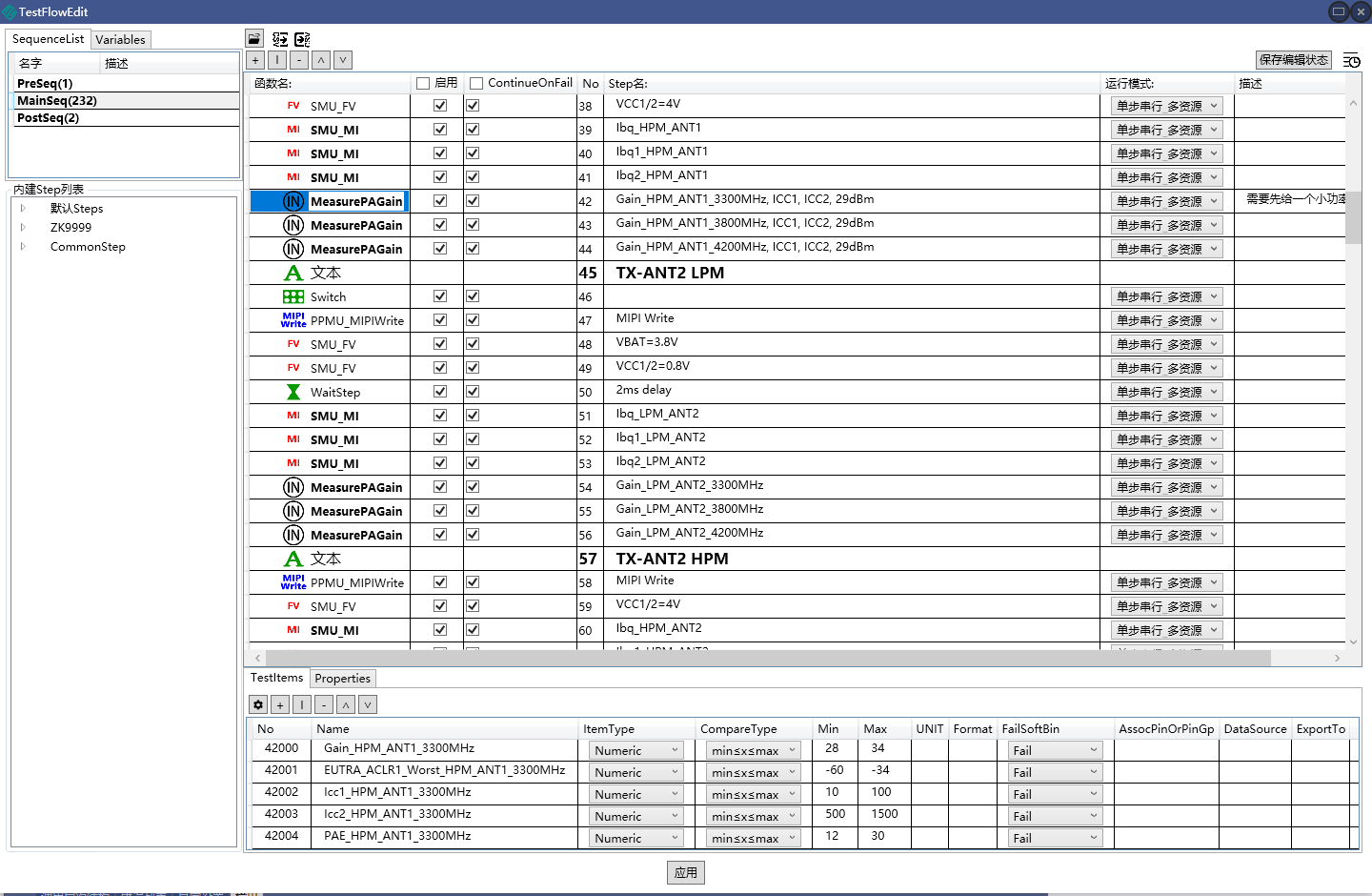Click the Min value 28 for item 42000

point(833,748)
